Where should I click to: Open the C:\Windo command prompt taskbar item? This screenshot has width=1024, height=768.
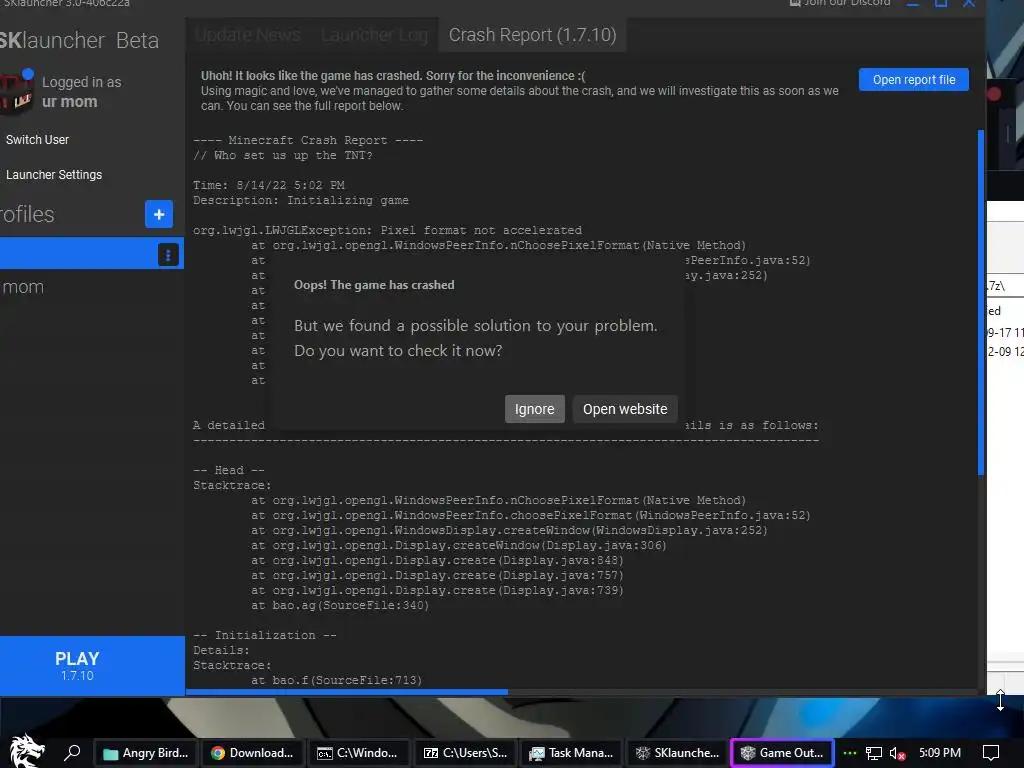click(358, 753)
